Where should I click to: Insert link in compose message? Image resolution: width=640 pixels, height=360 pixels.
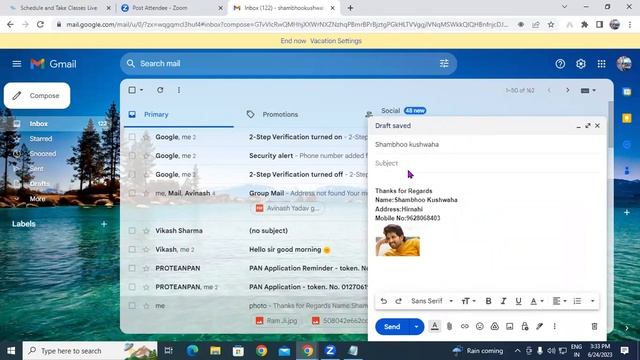(x=464, y=326)
